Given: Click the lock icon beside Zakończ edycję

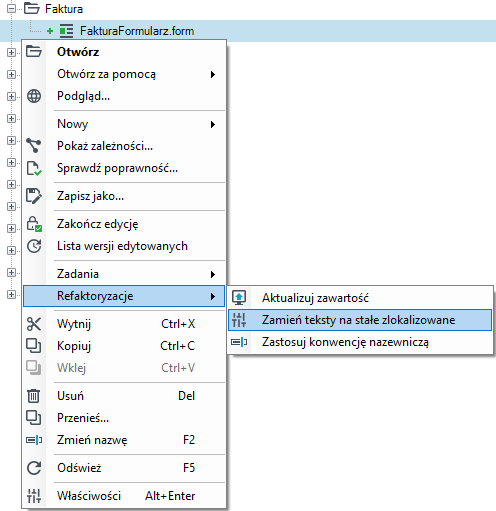Looking at the screenshot, I should (x=34, y=224).
